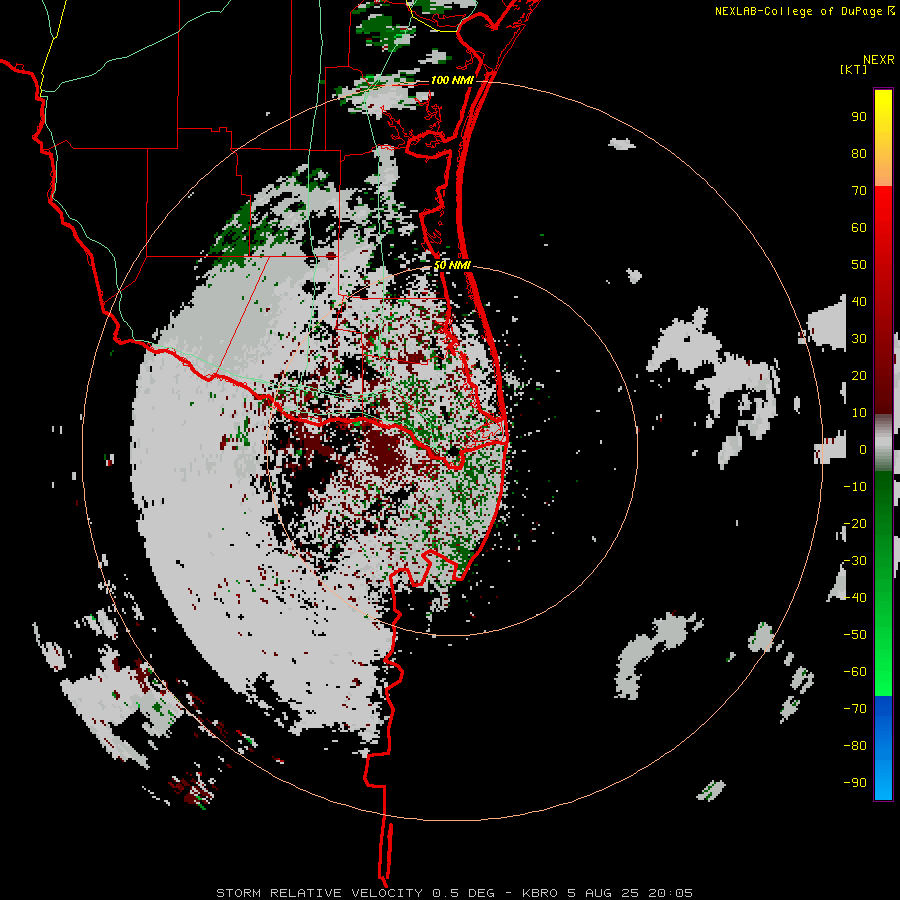Click the 70 value on the velocity scale

click(859, 191)
